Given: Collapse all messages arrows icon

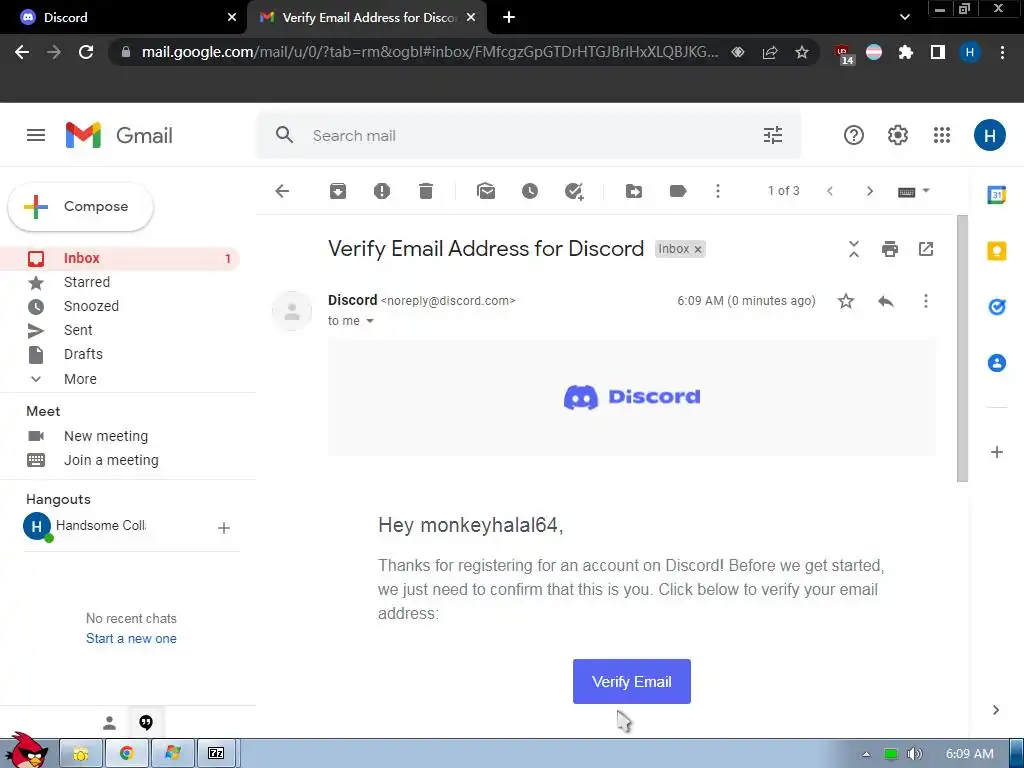Looking at the screenshot, I should click(854, 249).
